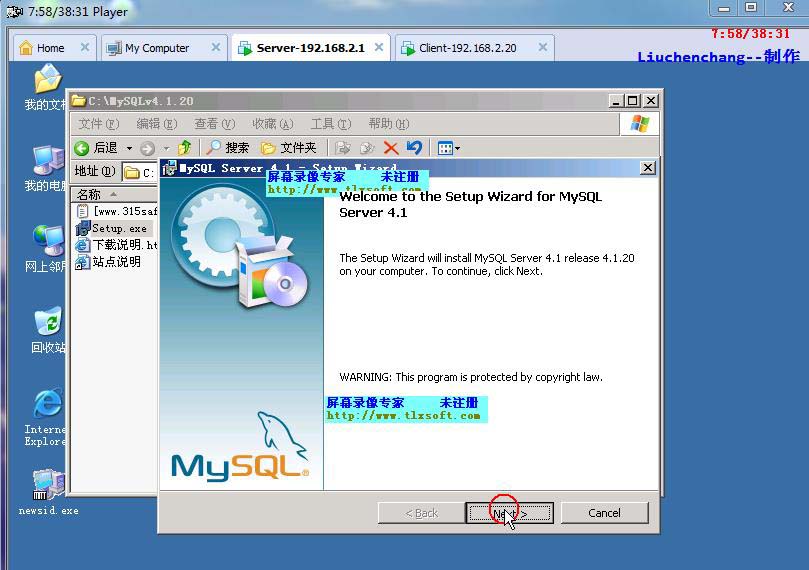This screenshot has height=570, width=809.
Task: Click the Forward arrow icon in Explorer toolbar
Action: pyautogui.click(x=148, y=149)
